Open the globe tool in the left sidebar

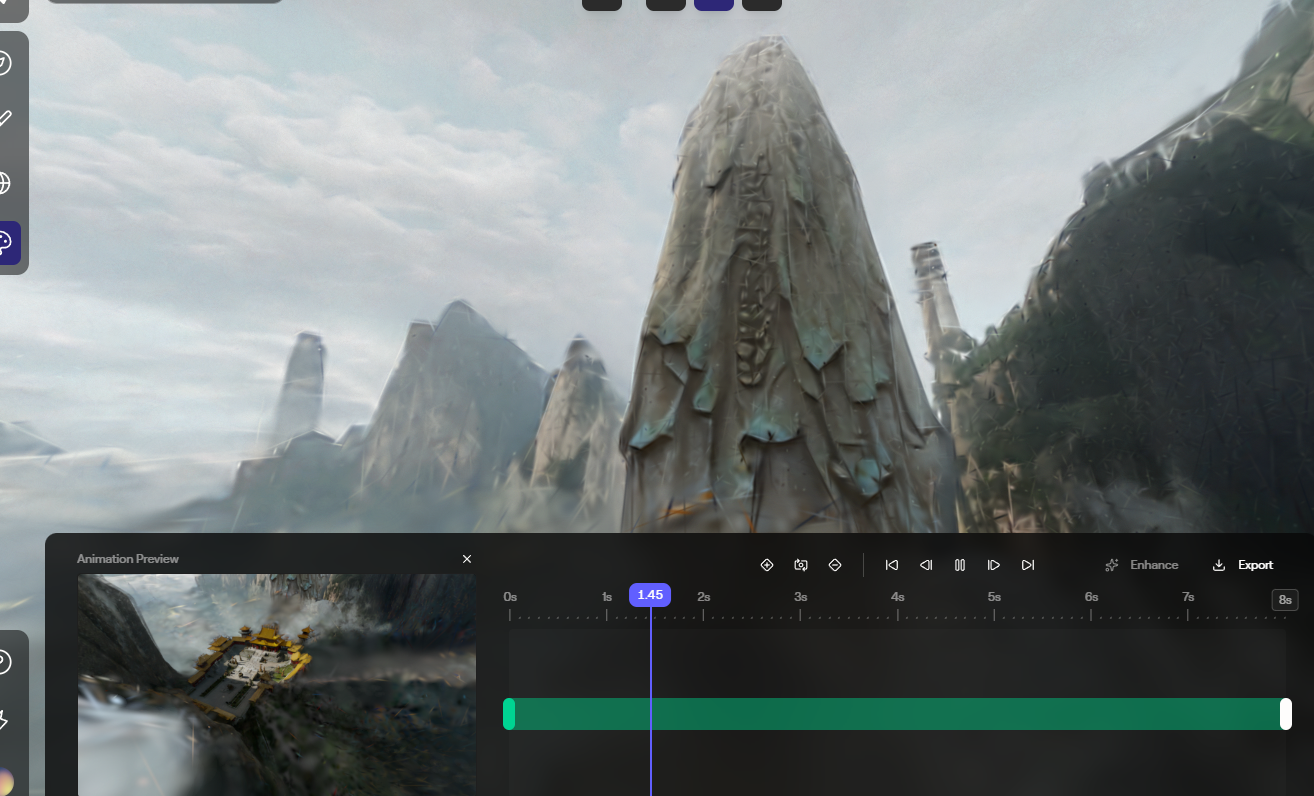(7, 183)
